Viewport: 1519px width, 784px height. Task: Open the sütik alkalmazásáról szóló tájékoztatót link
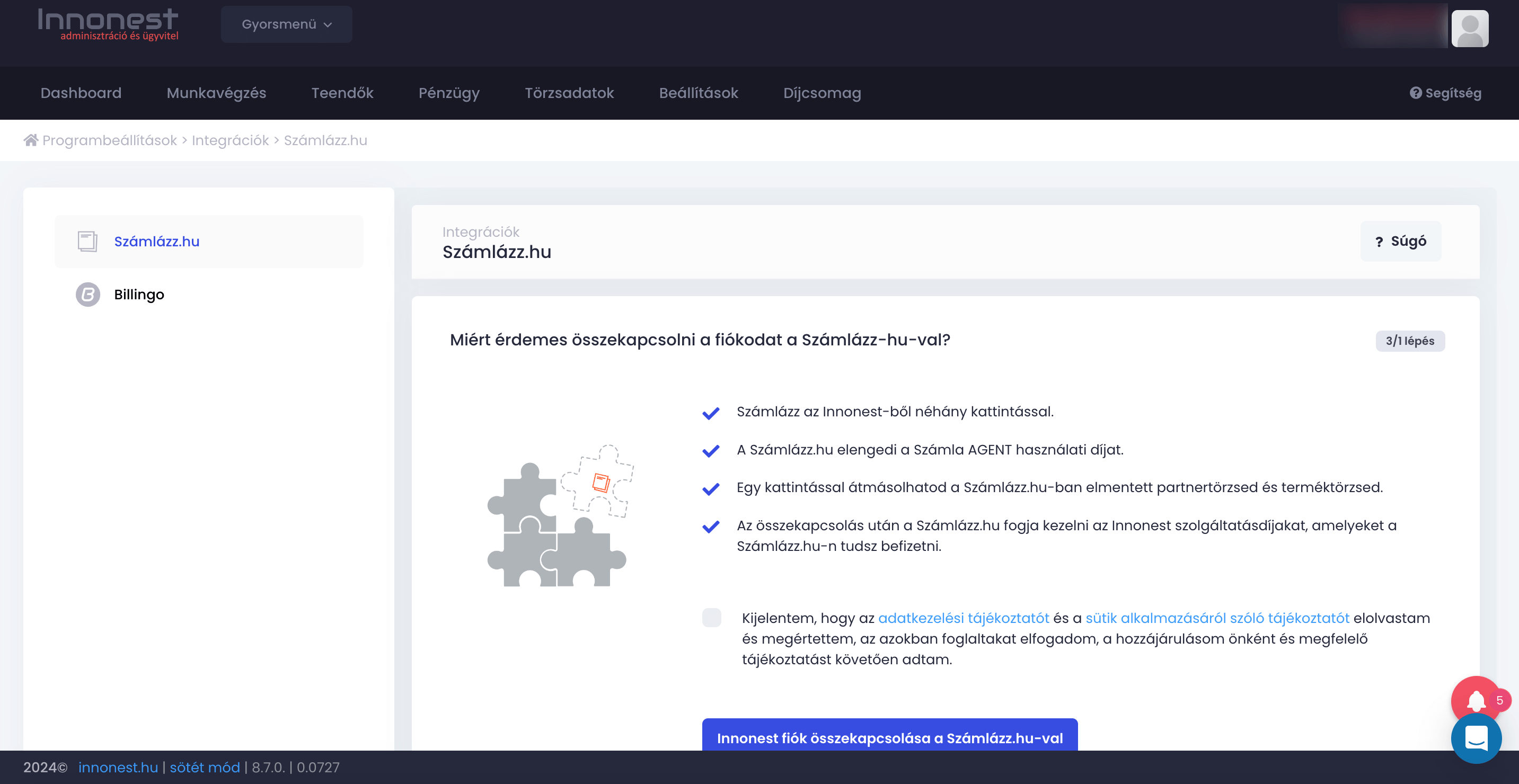click(1217, 618)
